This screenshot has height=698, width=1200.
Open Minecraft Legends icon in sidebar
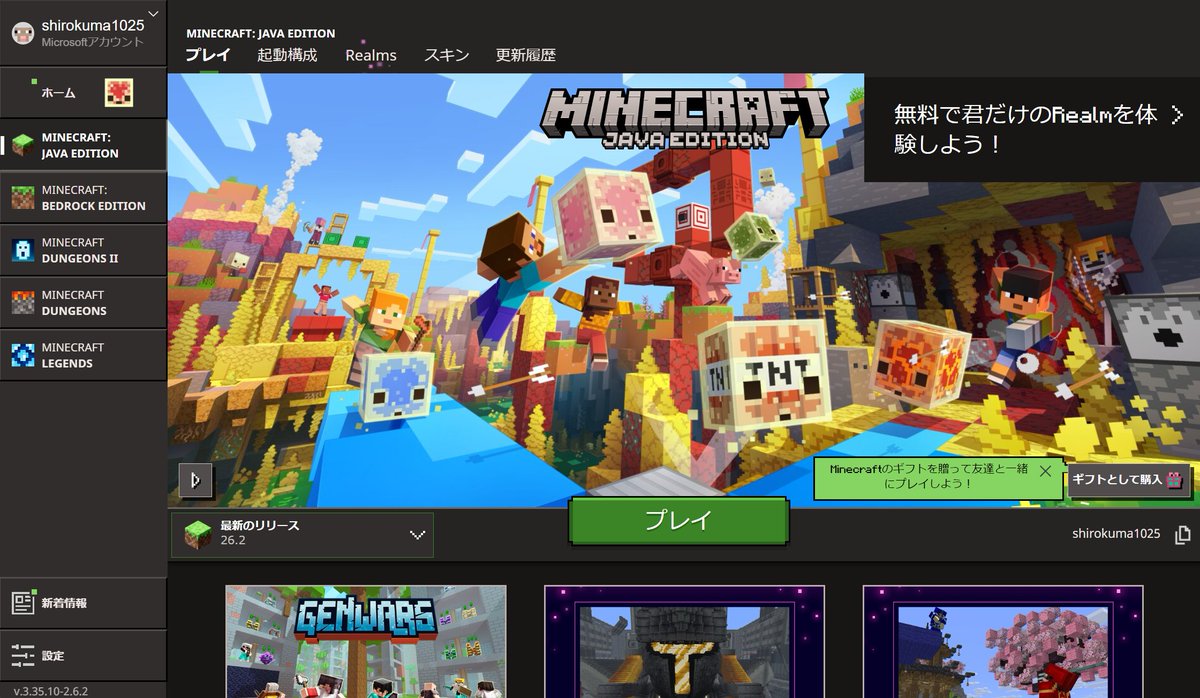pyautogui.click(x=23, y=355)
